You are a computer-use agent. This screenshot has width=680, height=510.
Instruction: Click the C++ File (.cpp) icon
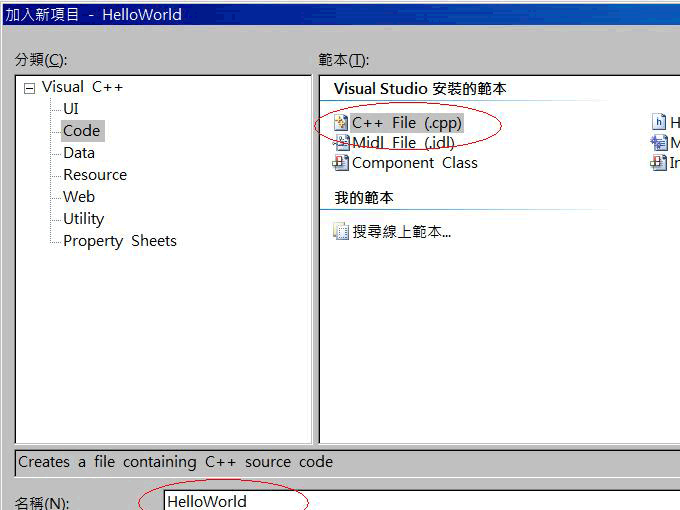pos(341,123)
